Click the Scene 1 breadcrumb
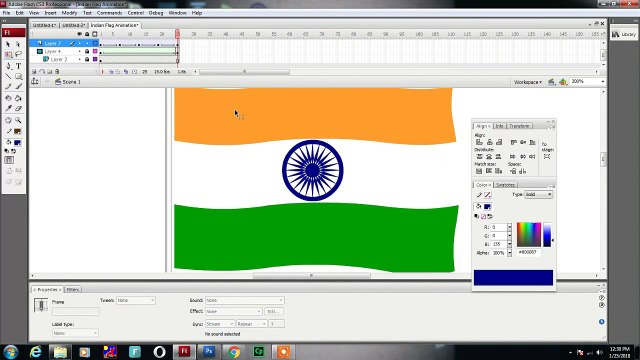The height and width of the screenshot is (360, 640). (x=68, y=82)
